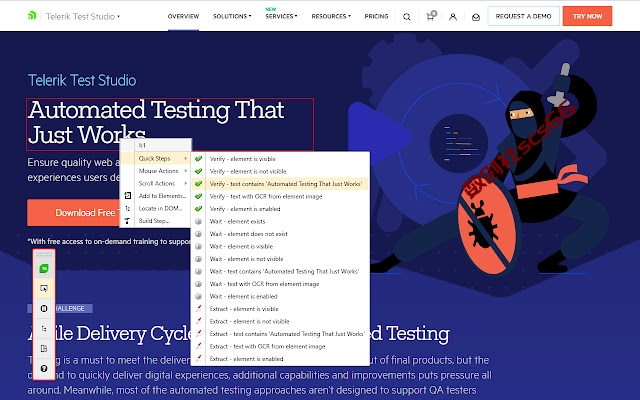Viewport: 640px width, 400px height.
Task: Open help from the recorder toolbar
Action: click(x=44, y=369)
